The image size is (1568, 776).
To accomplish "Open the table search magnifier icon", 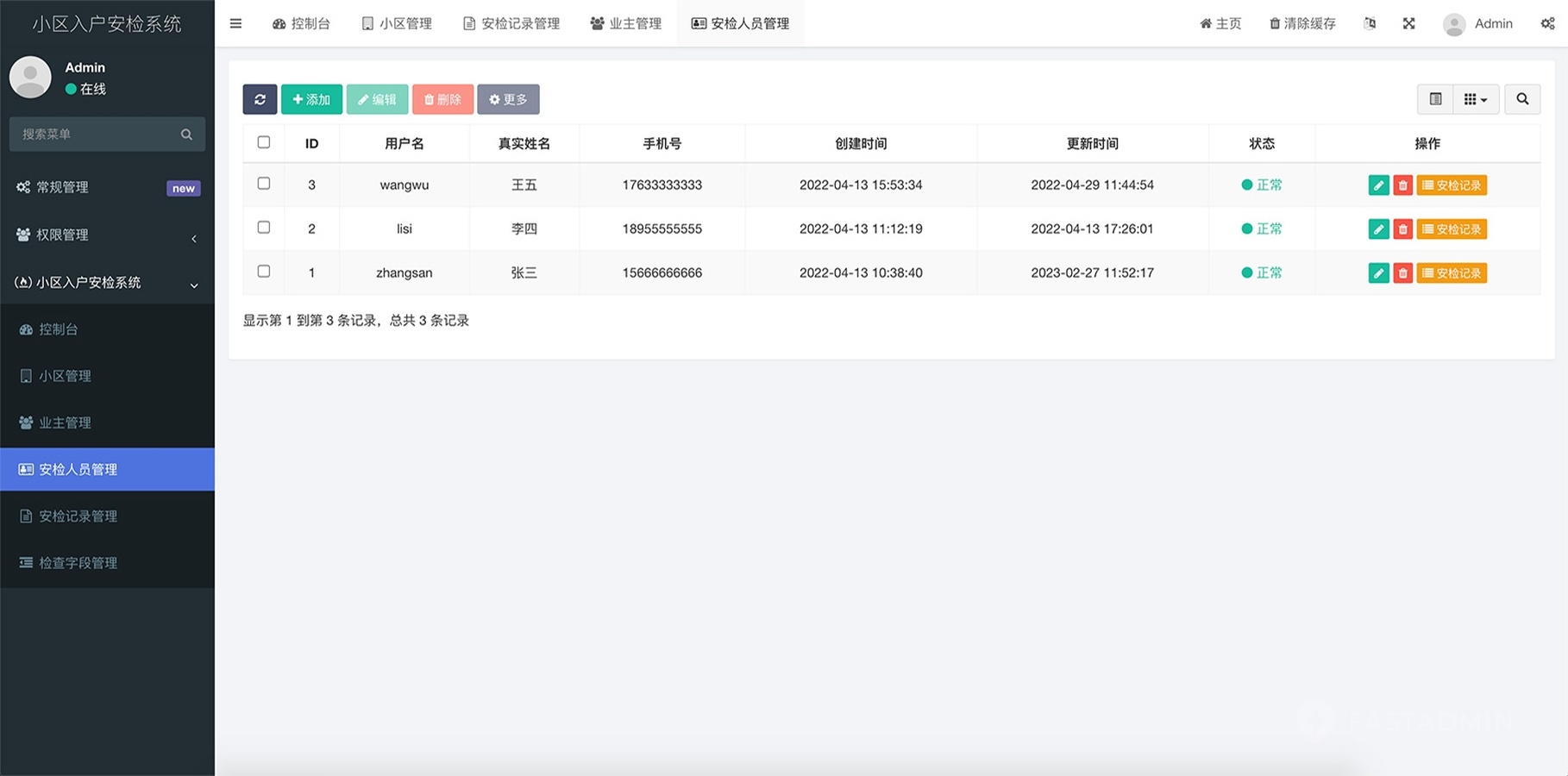I will pyautogui.click(x=1522, y=99).
